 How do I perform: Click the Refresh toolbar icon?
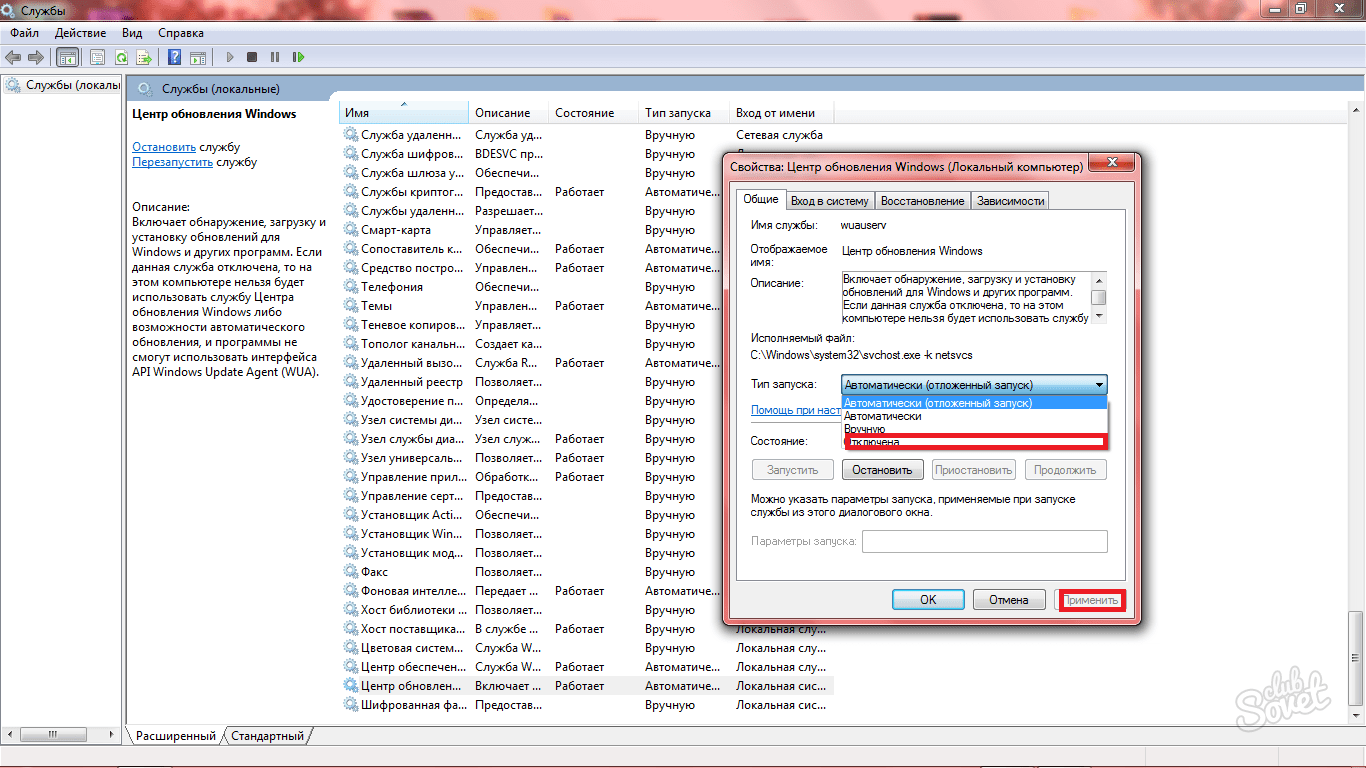[121, 58]
